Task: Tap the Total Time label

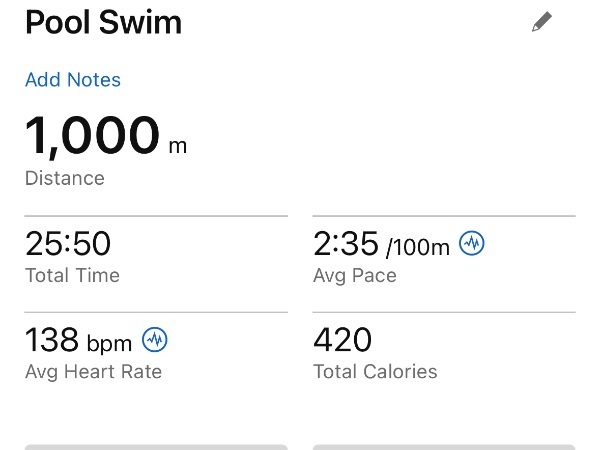Action: point(72,275)
